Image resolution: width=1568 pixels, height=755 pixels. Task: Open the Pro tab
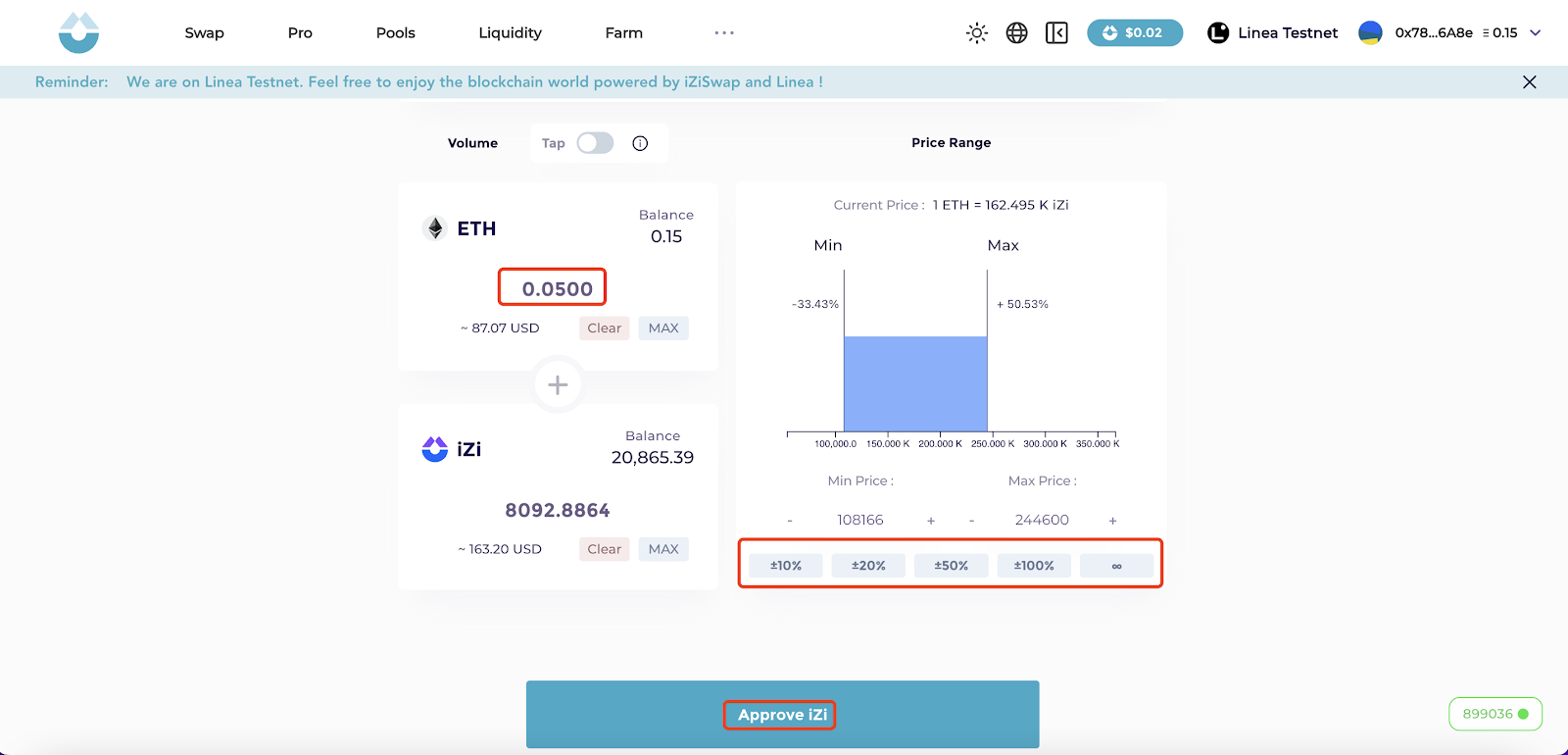[300, 32]
